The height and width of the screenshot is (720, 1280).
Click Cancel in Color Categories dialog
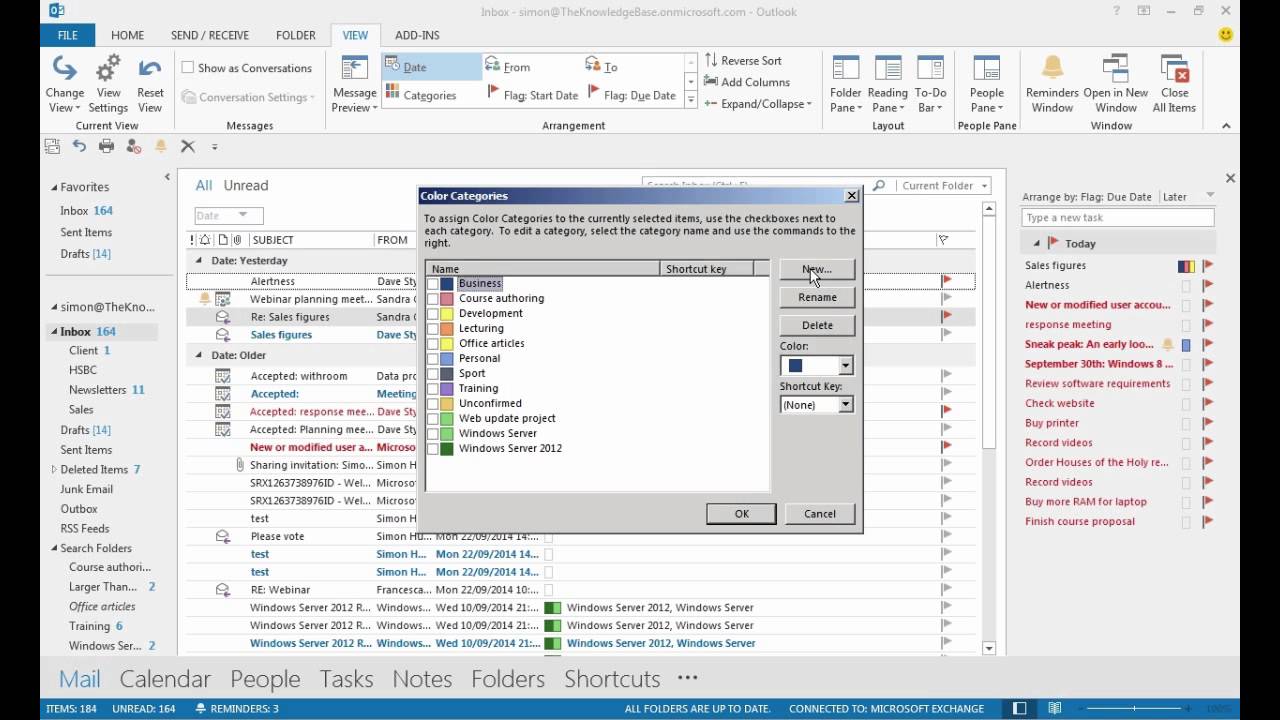pyautogui.click(x=819, y=514)
